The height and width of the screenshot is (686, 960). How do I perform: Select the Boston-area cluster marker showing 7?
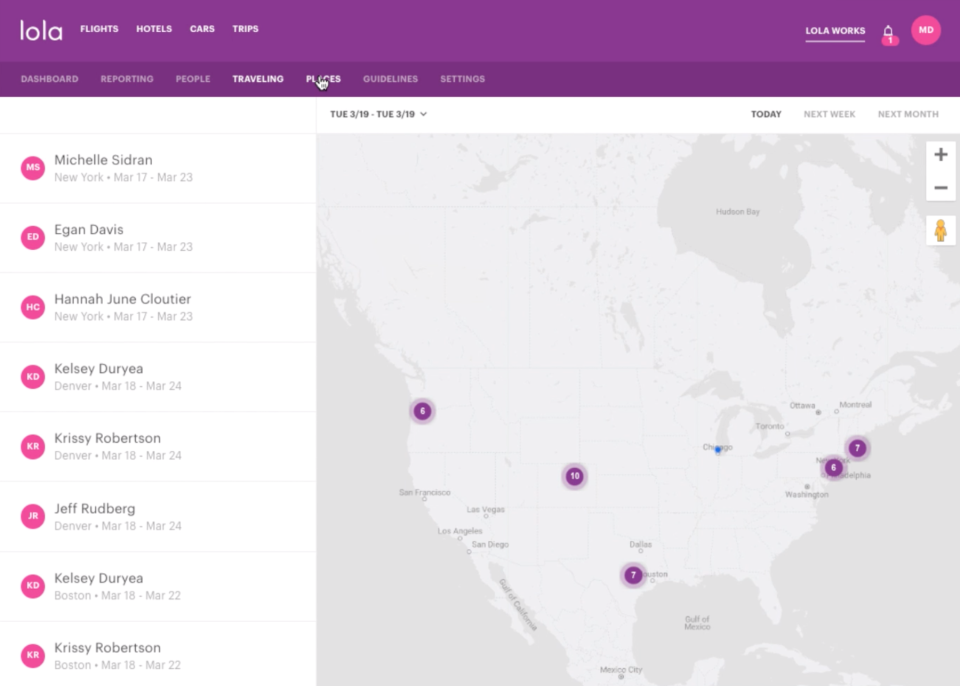pos(857,448)
